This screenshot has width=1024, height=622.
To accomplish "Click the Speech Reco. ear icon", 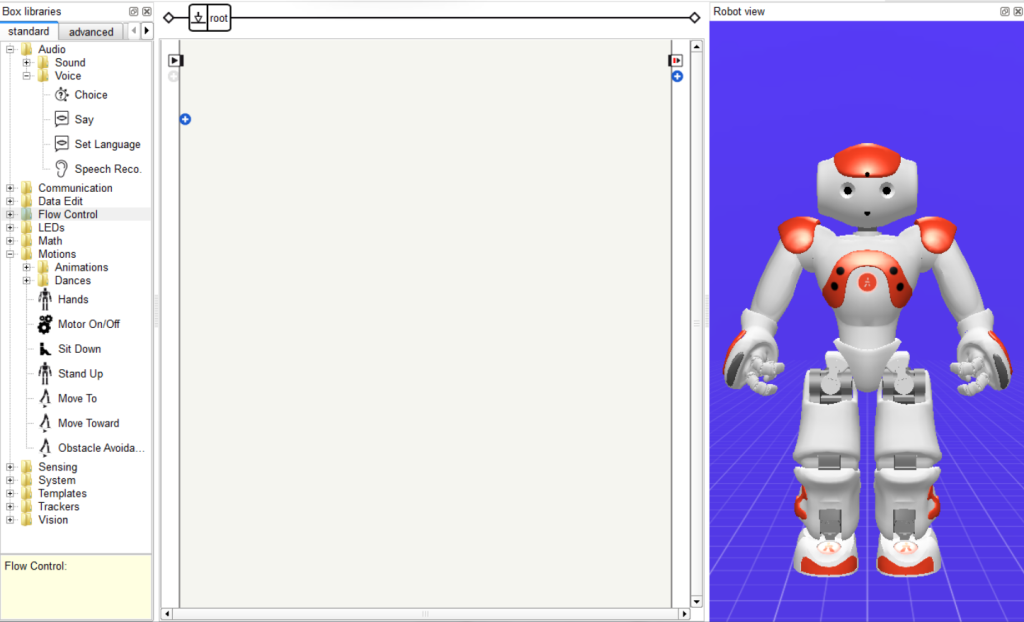I will [x=62, y=169].
